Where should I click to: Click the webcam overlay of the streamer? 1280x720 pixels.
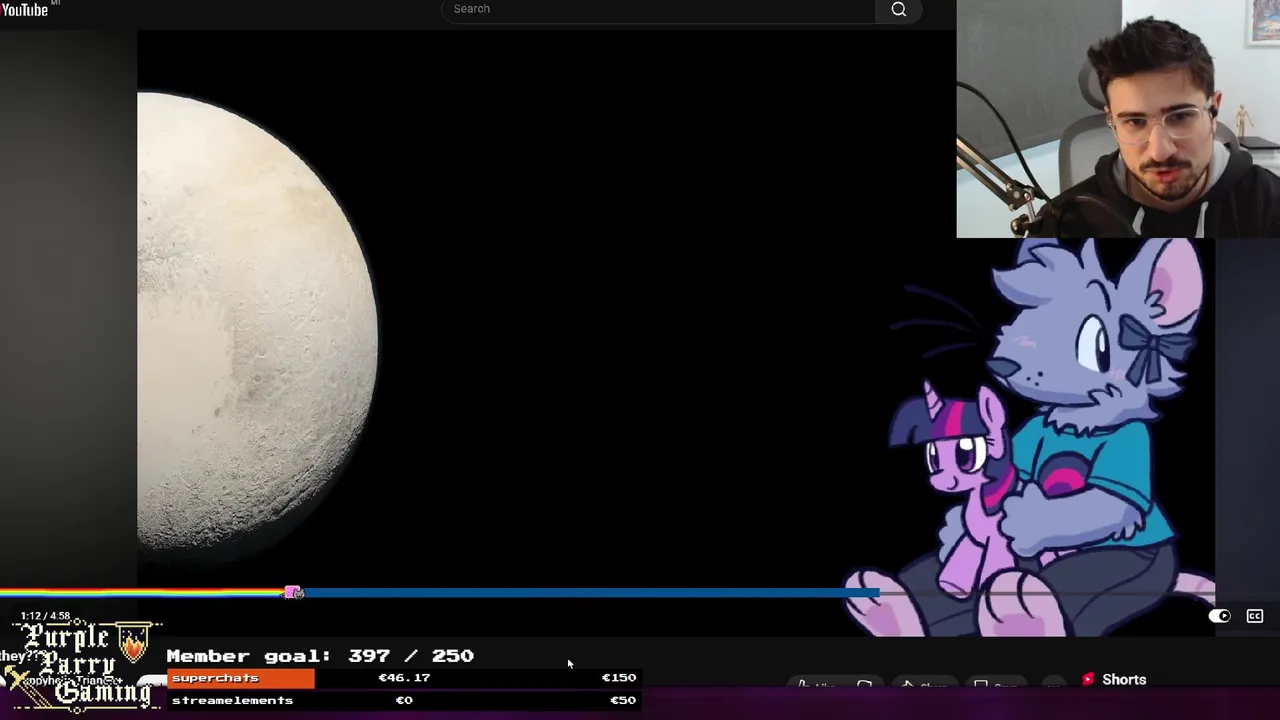(x=1118, y=119)
